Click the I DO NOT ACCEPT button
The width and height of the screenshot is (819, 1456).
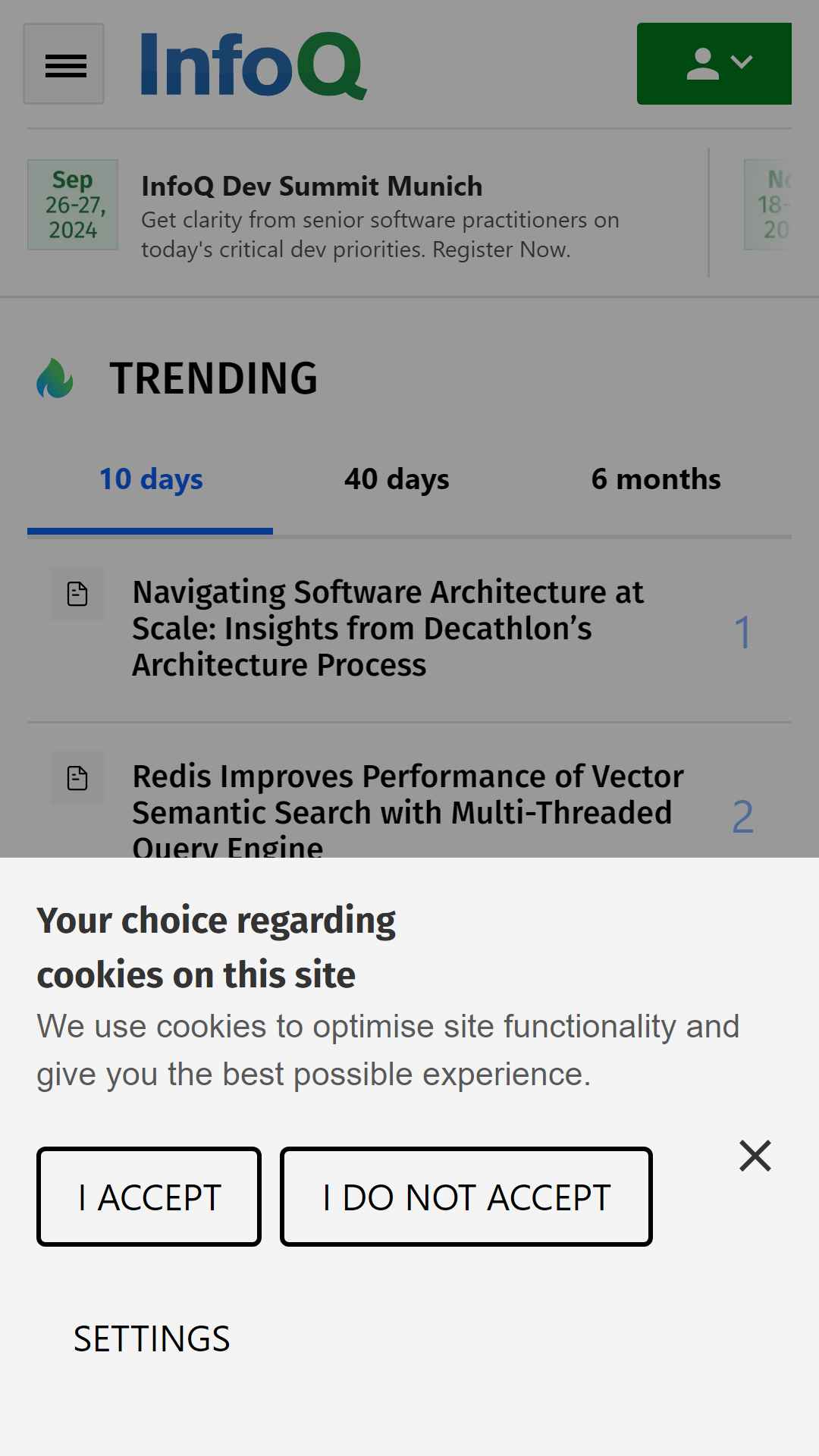point(466,1197)
